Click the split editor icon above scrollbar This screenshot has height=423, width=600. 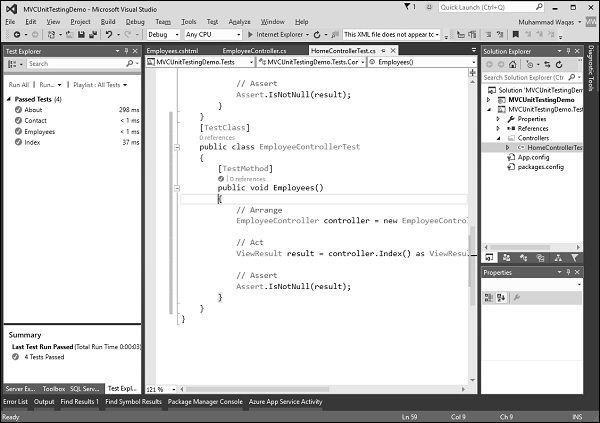pyautogui.click(x=473, y=72)
